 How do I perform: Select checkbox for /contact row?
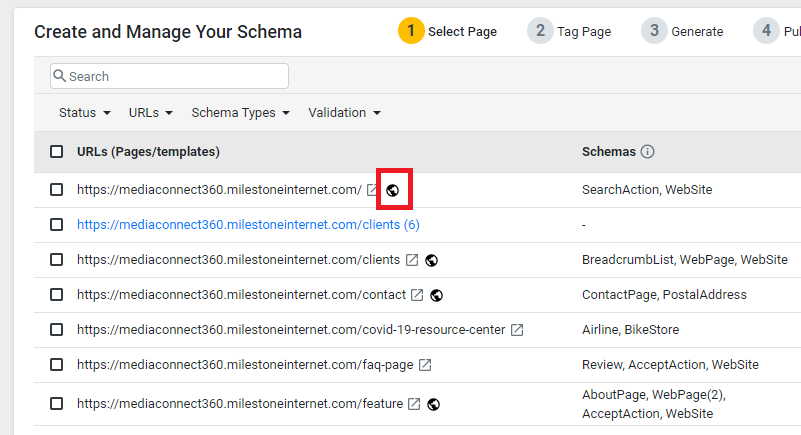point(57,295)
